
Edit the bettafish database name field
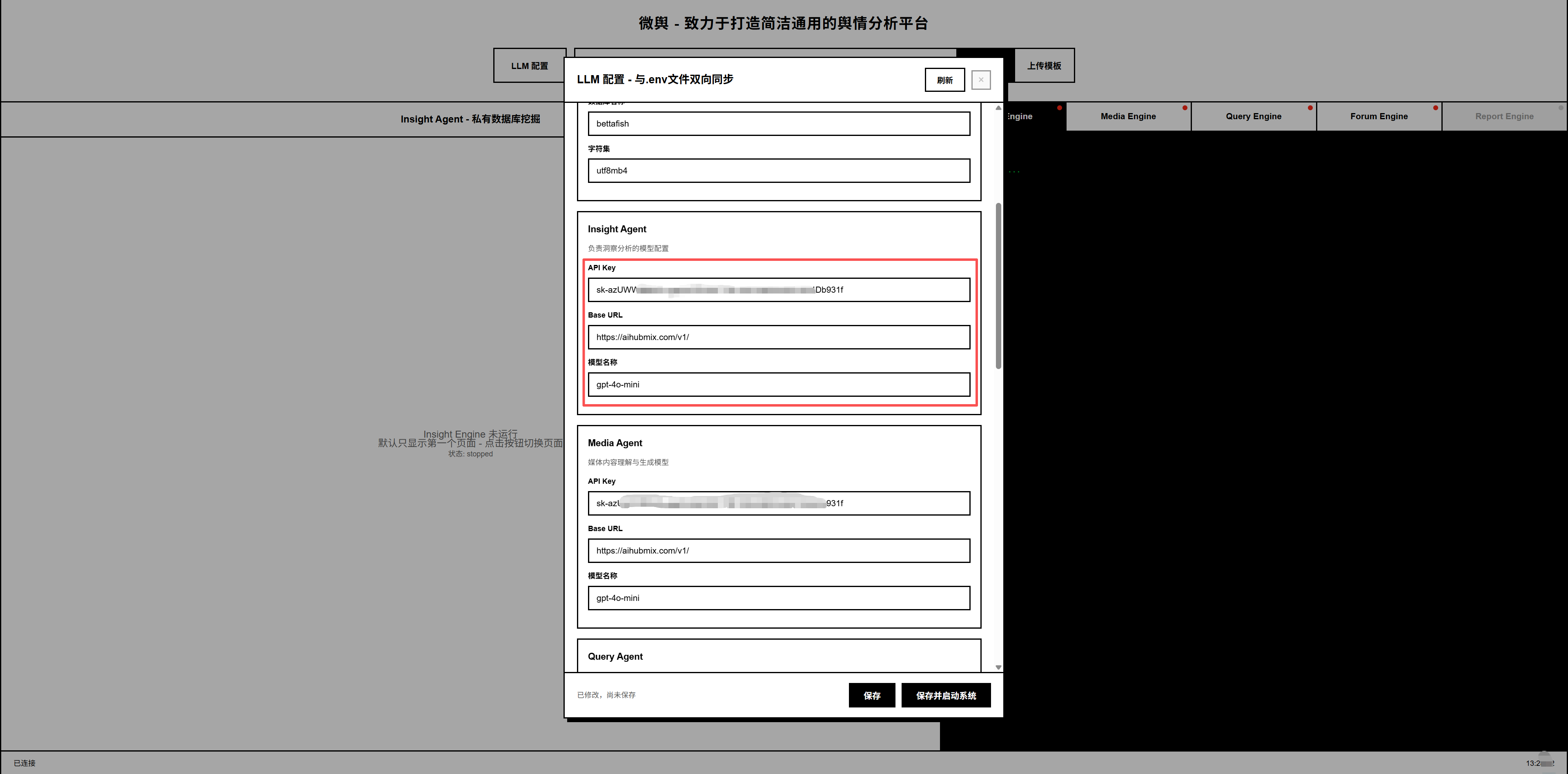[779, 124]
